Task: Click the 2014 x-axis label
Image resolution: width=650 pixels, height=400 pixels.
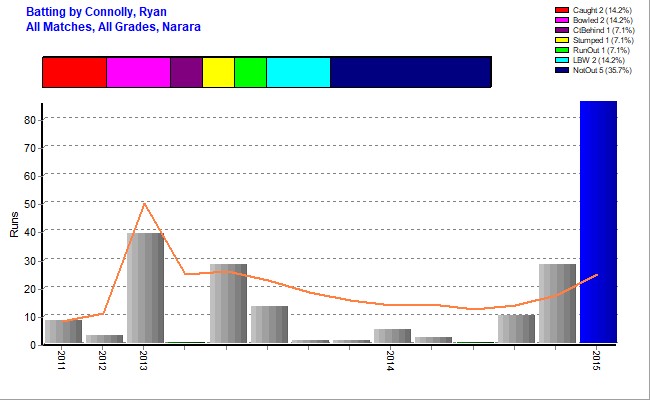Action: (390, 360)
